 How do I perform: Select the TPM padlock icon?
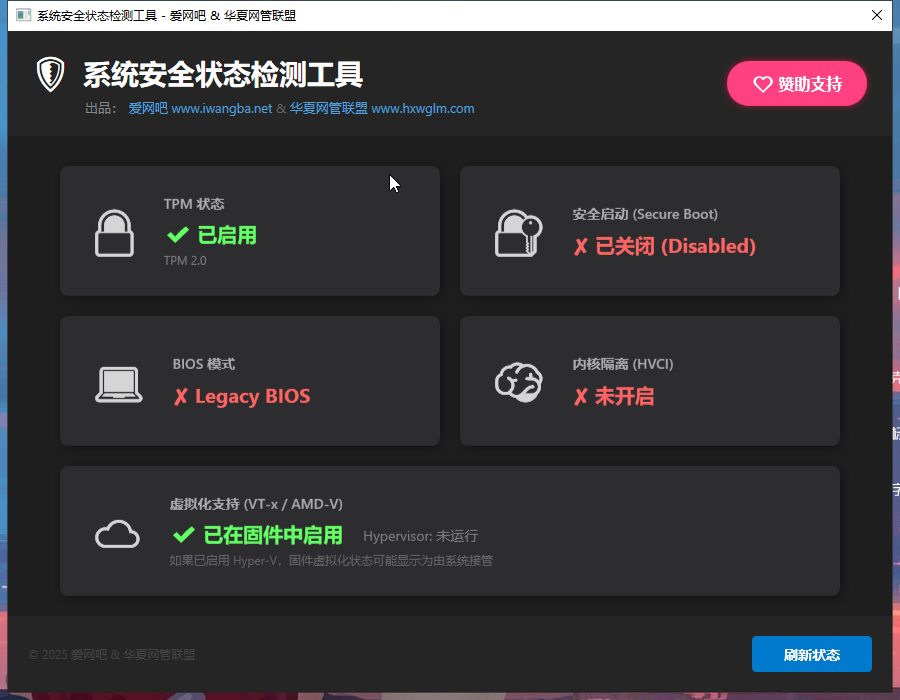[117, 231]
